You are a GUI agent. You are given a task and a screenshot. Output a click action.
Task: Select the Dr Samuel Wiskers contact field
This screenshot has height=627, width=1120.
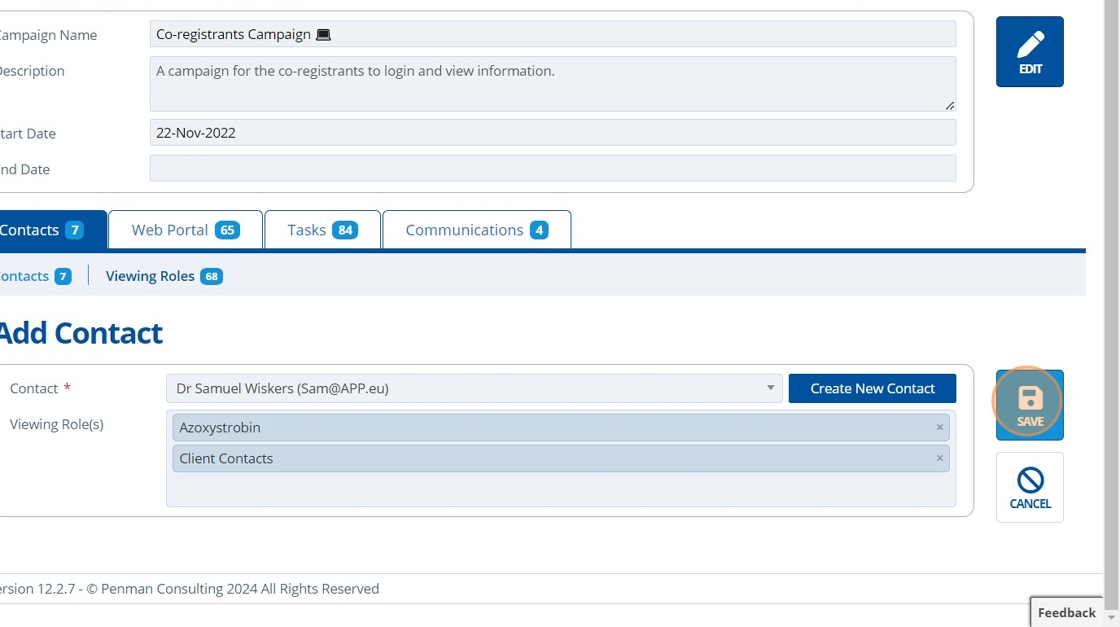tap(474, 388)
